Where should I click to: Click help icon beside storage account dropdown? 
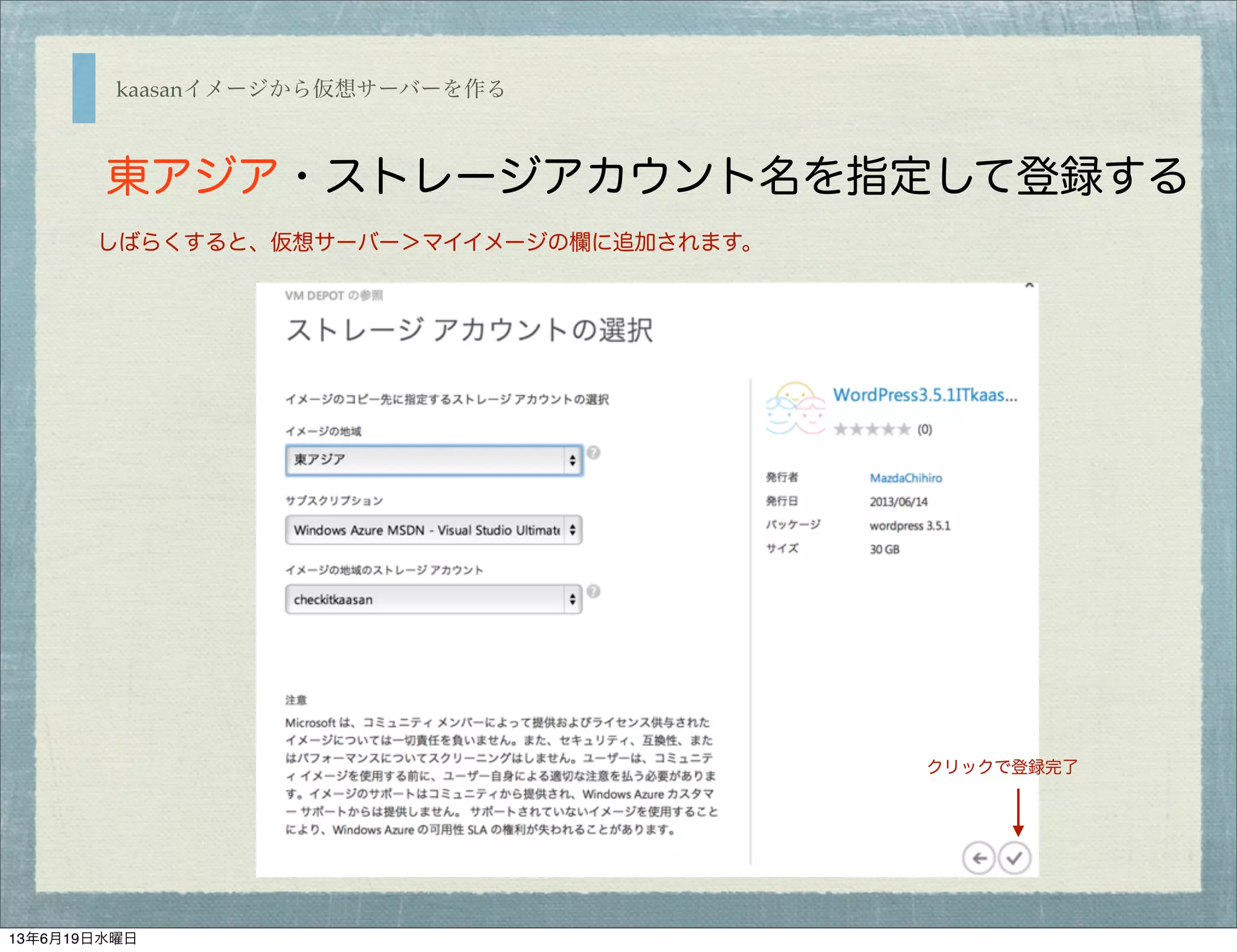tap(594, 591)
